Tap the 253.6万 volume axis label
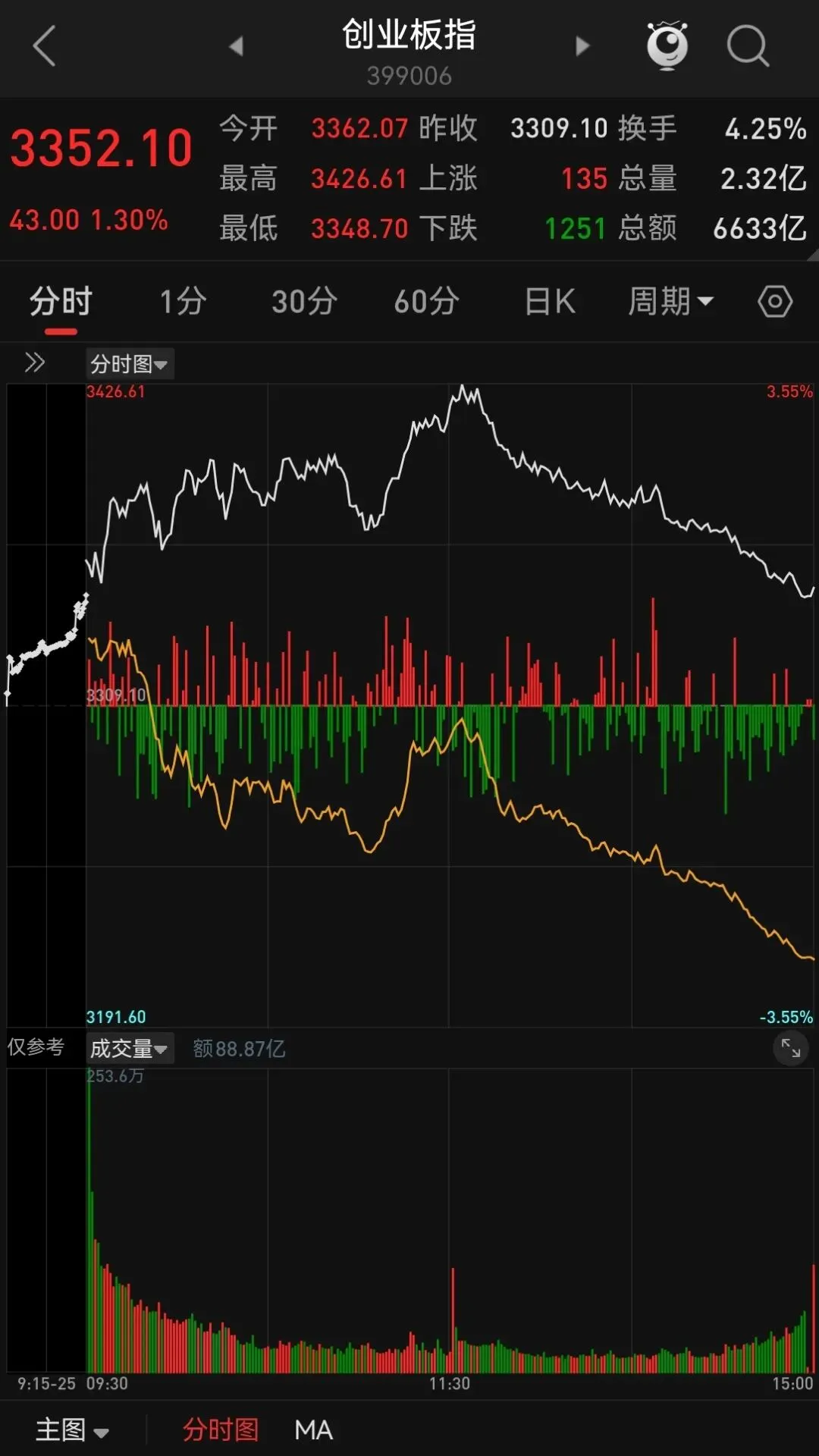This screenshot has height=1456, width=819. tap(115, 1076)
